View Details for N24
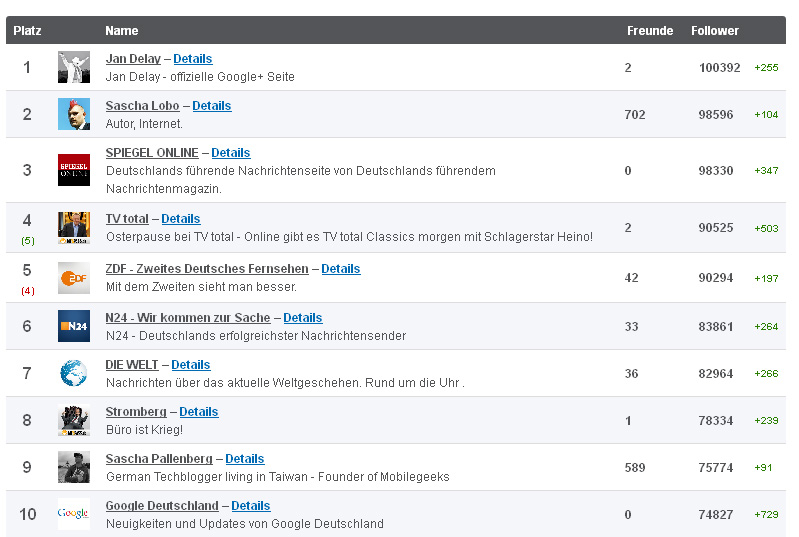This screenshot has width=799, height=537. (303, 317)
